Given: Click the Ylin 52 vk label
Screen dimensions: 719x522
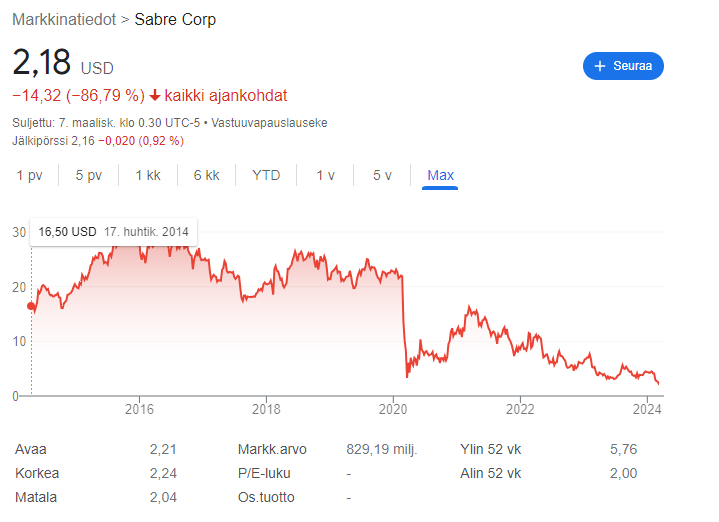Looking at the screenshot, I should point(491,449).
